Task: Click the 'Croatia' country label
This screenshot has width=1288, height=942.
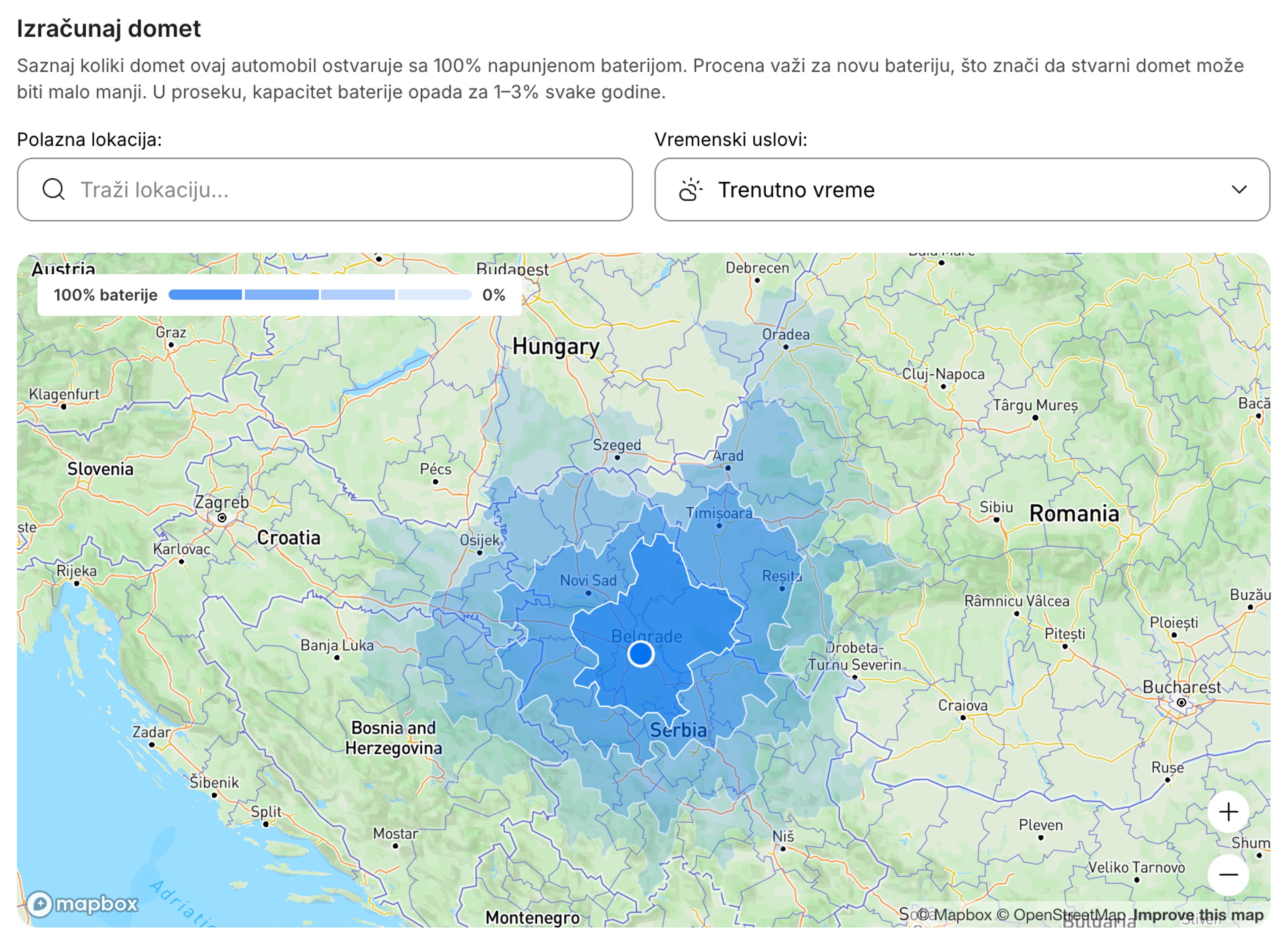Action: [288, 538]
